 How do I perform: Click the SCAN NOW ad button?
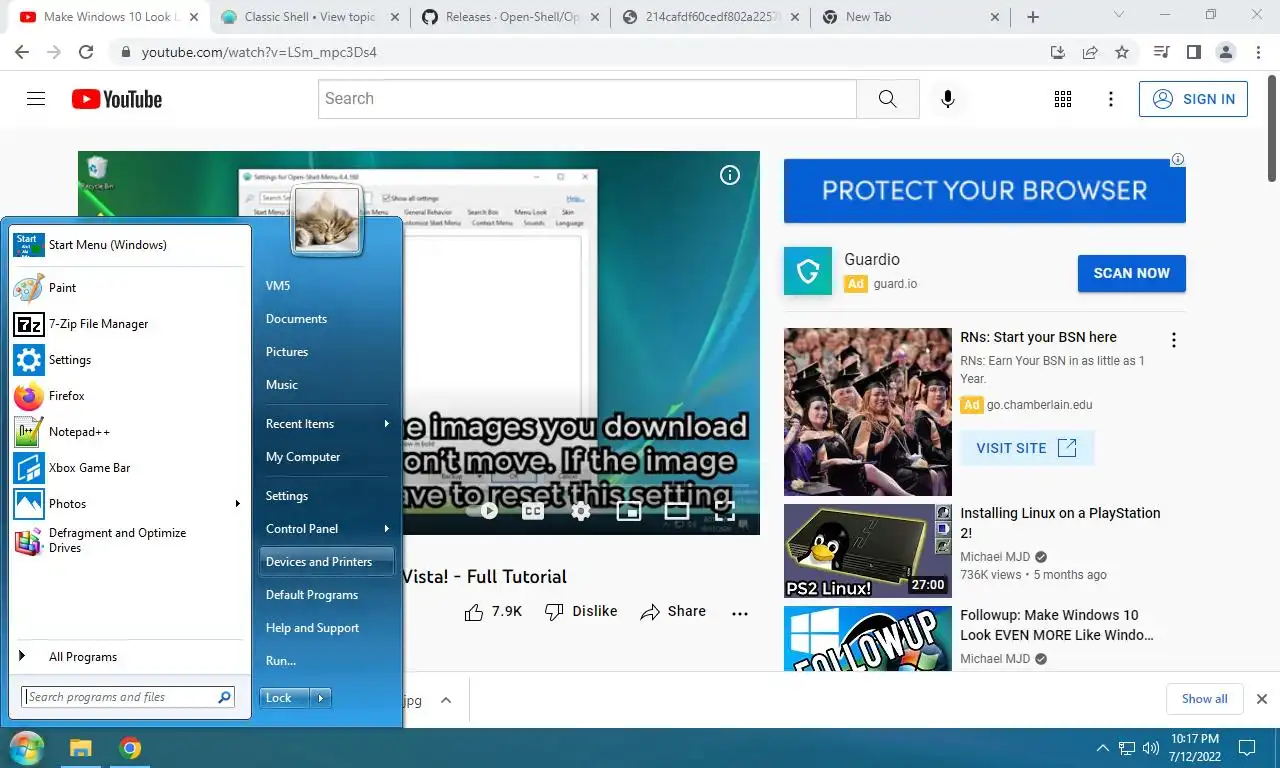[1132, 273]
